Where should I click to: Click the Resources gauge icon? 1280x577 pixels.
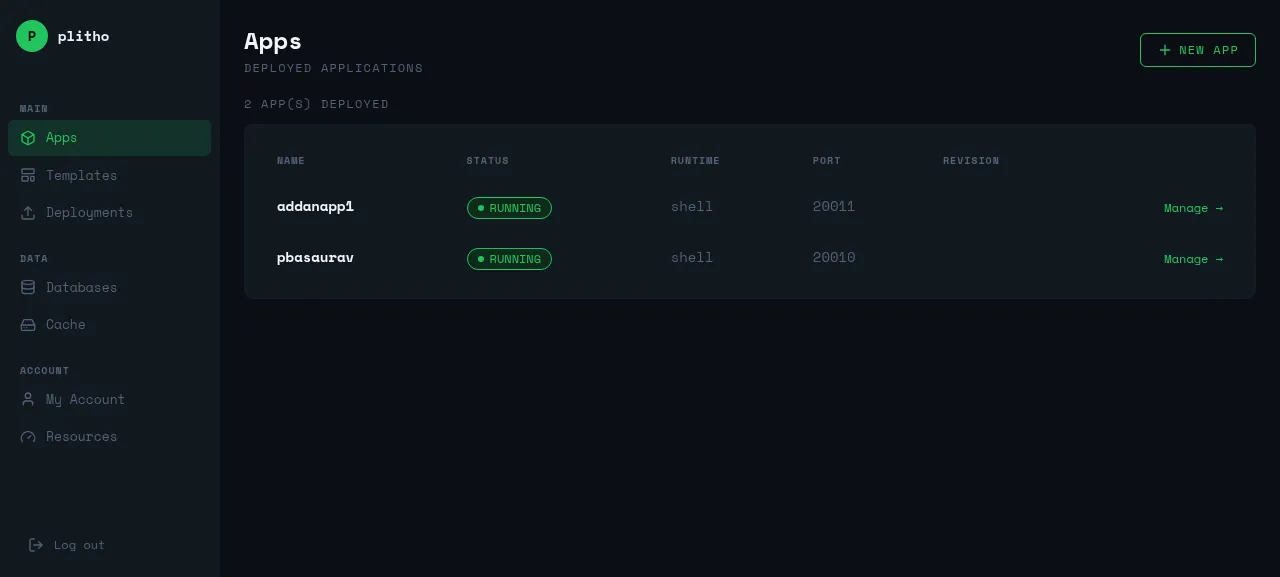(28, 436)
